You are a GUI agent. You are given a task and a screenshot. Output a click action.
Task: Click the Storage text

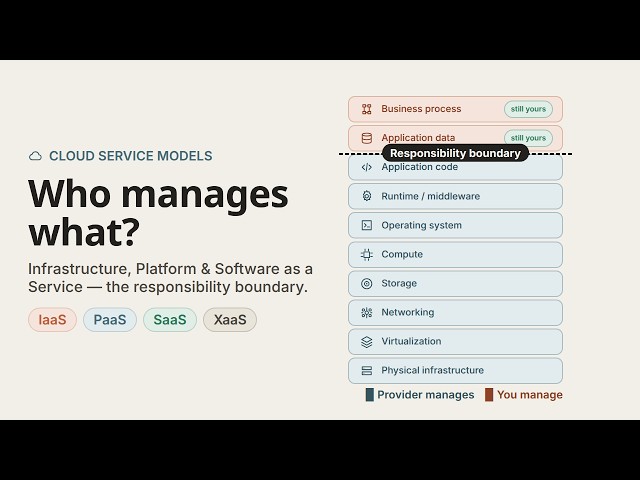point(399,283)
